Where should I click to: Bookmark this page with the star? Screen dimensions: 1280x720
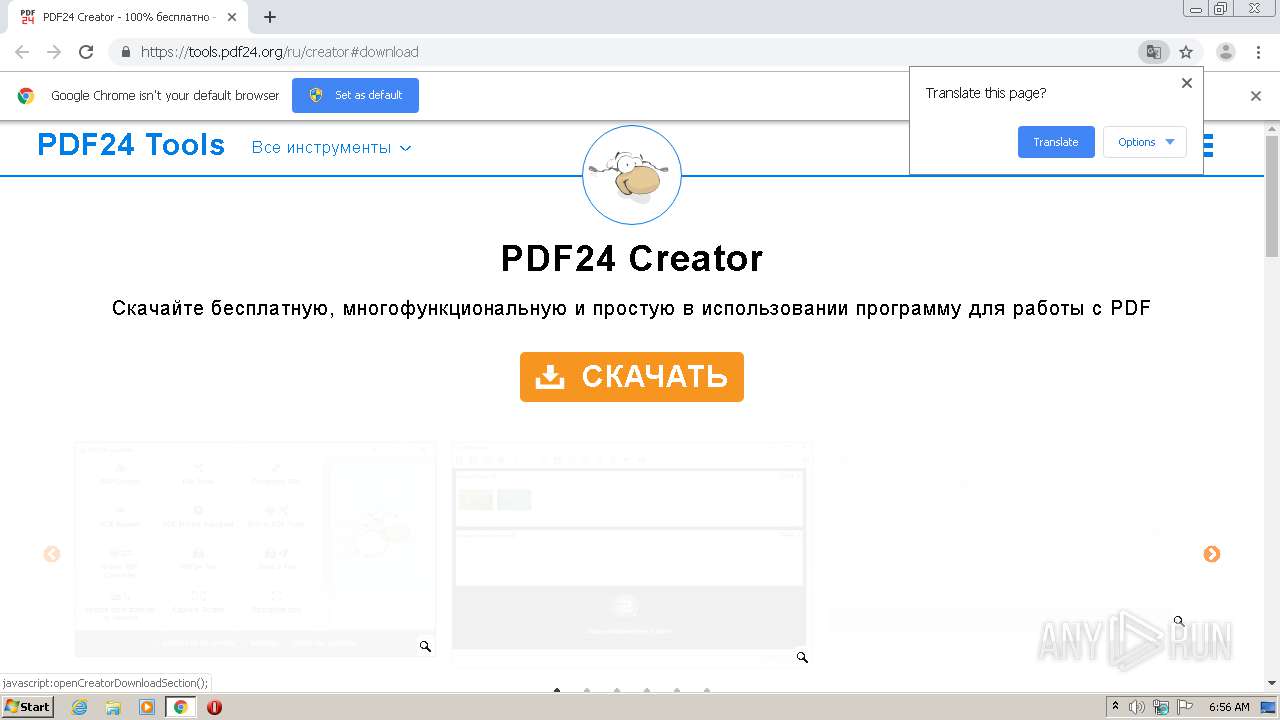click(1186, 52)
